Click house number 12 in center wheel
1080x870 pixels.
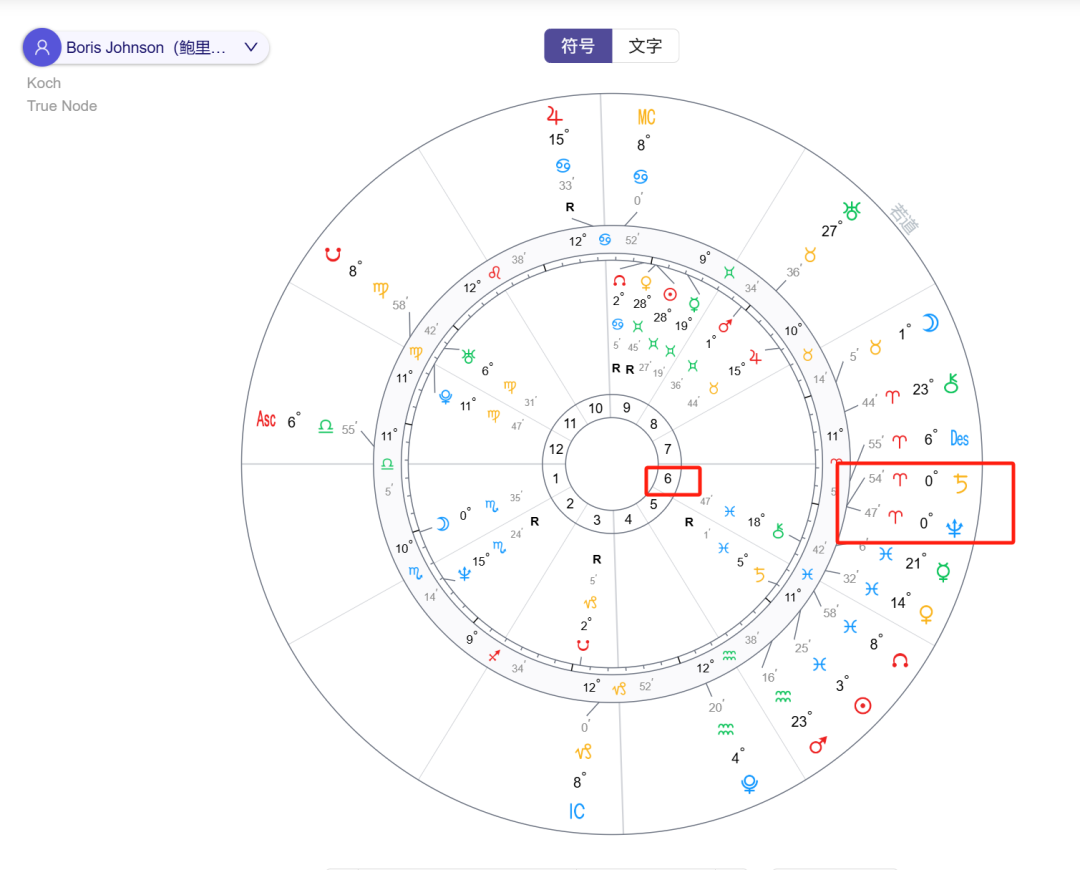pyautogui.click(x=557, y=450)
